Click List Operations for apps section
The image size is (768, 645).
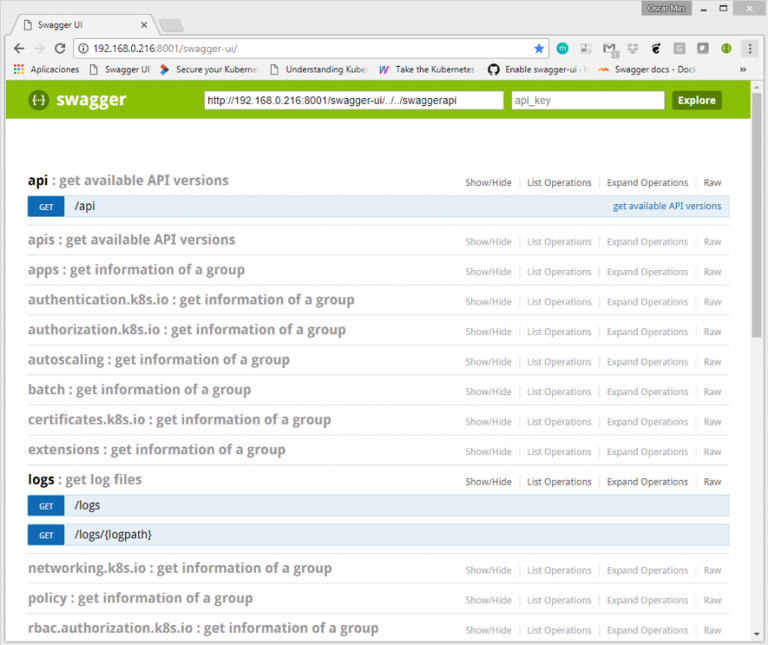click(x=559, y=272)
